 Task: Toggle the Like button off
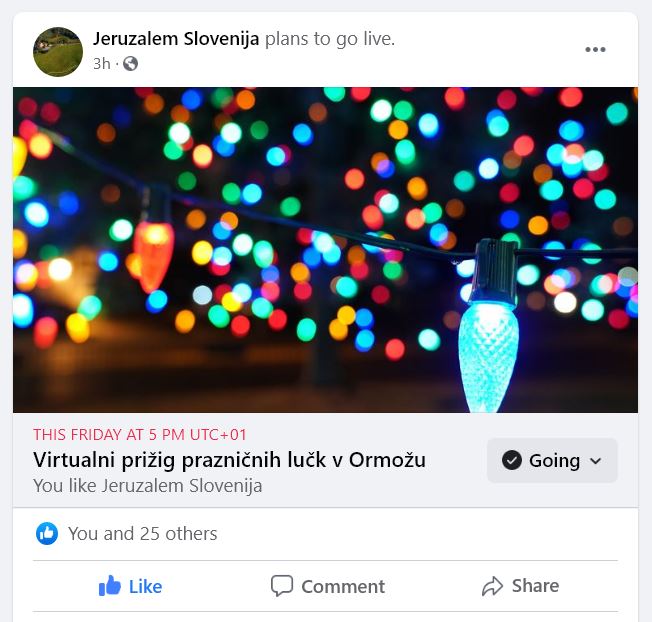[130, 586]
